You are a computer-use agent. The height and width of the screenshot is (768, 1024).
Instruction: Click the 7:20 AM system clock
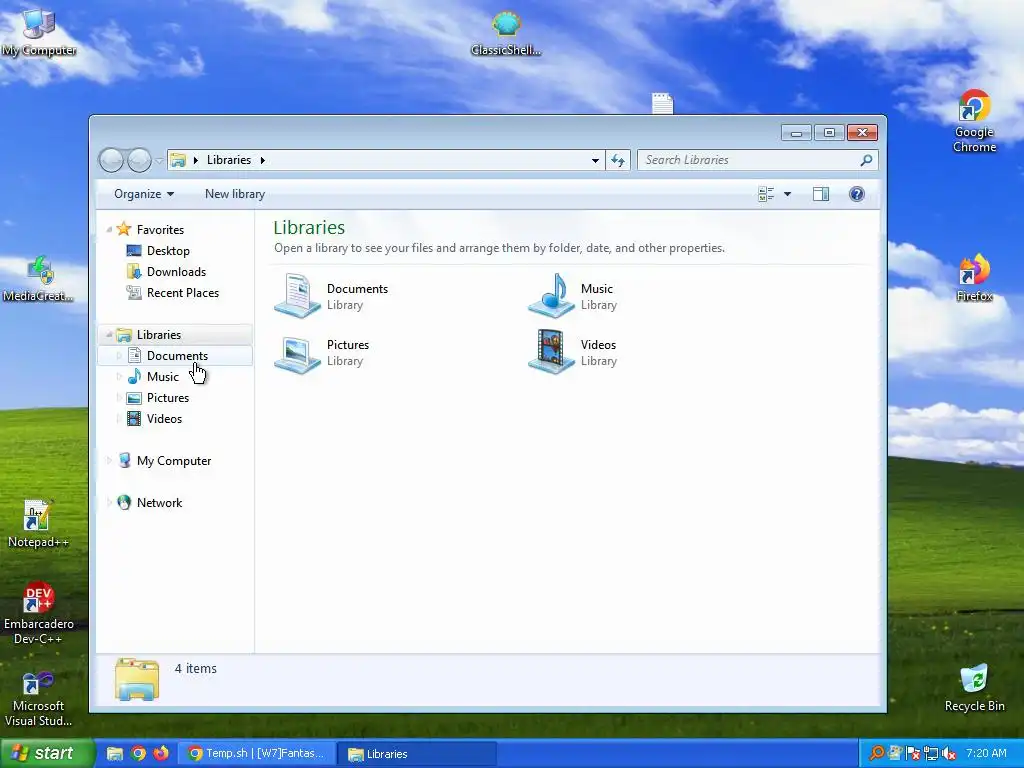click(986, 754)
